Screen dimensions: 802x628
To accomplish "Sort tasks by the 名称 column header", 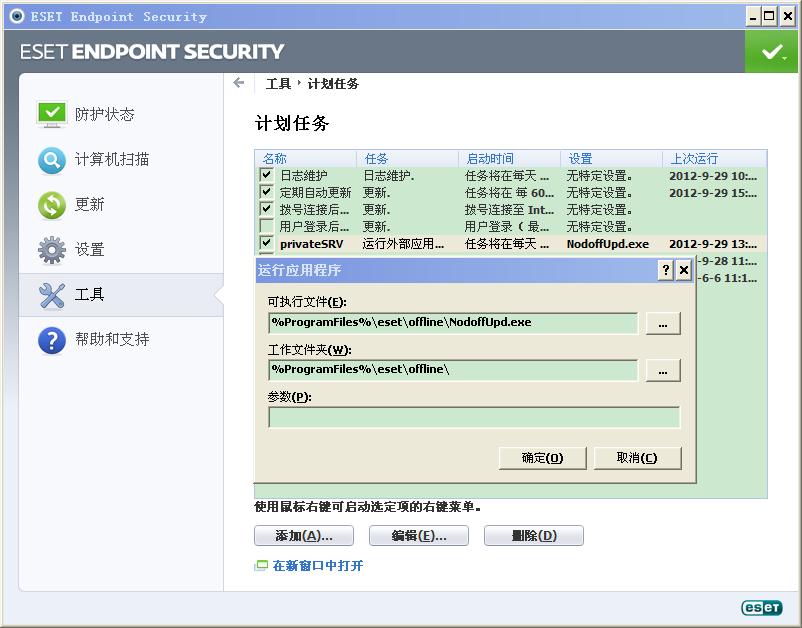I will coord(305,159).
